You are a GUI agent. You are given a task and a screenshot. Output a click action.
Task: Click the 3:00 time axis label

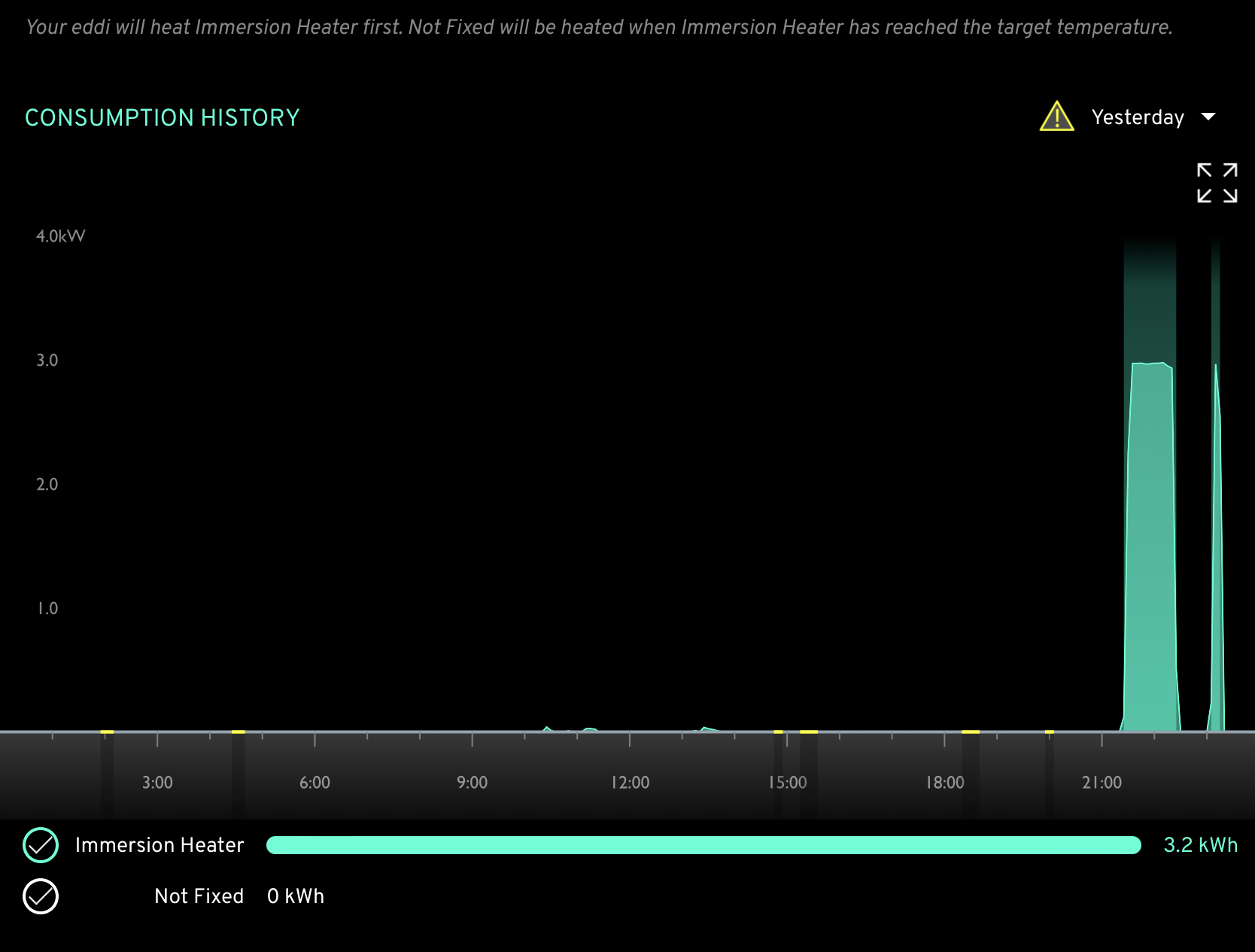click(x=157, y=783)
